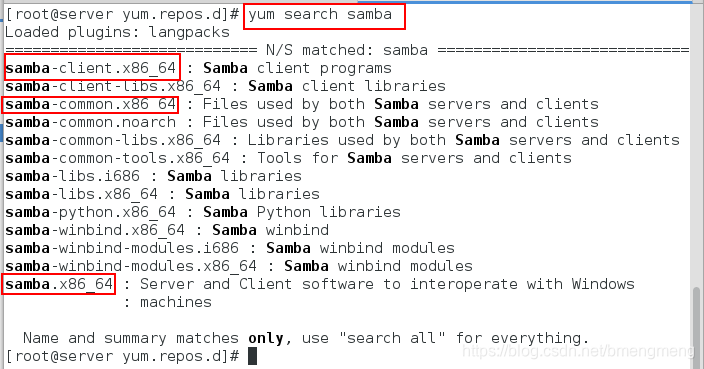This screenshot has height=369, width=704.
Task: Select 'Server and Client software to interoperate' text
Action: pos(329,284)
